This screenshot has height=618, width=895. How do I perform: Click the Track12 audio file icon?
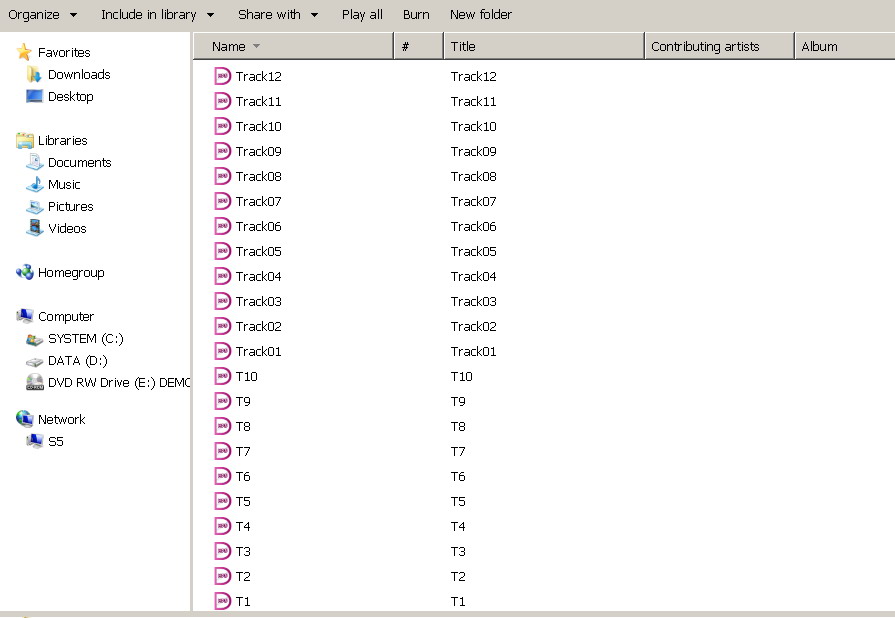click(x=222, y=76)
